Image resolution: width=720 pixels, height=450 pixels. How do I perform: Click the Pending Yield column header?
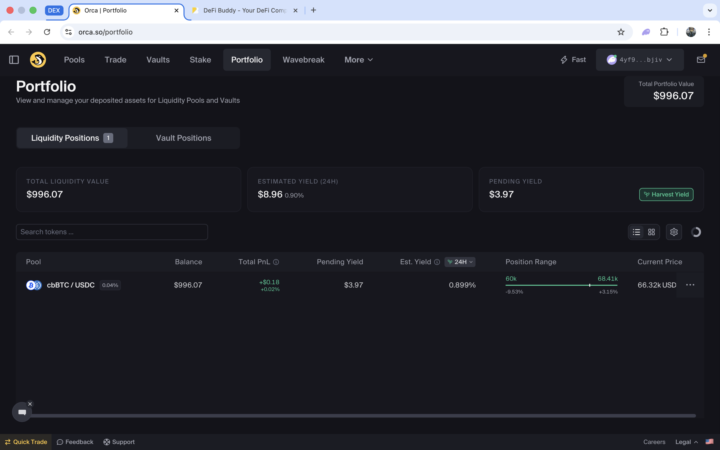click(x=340, y=262)
